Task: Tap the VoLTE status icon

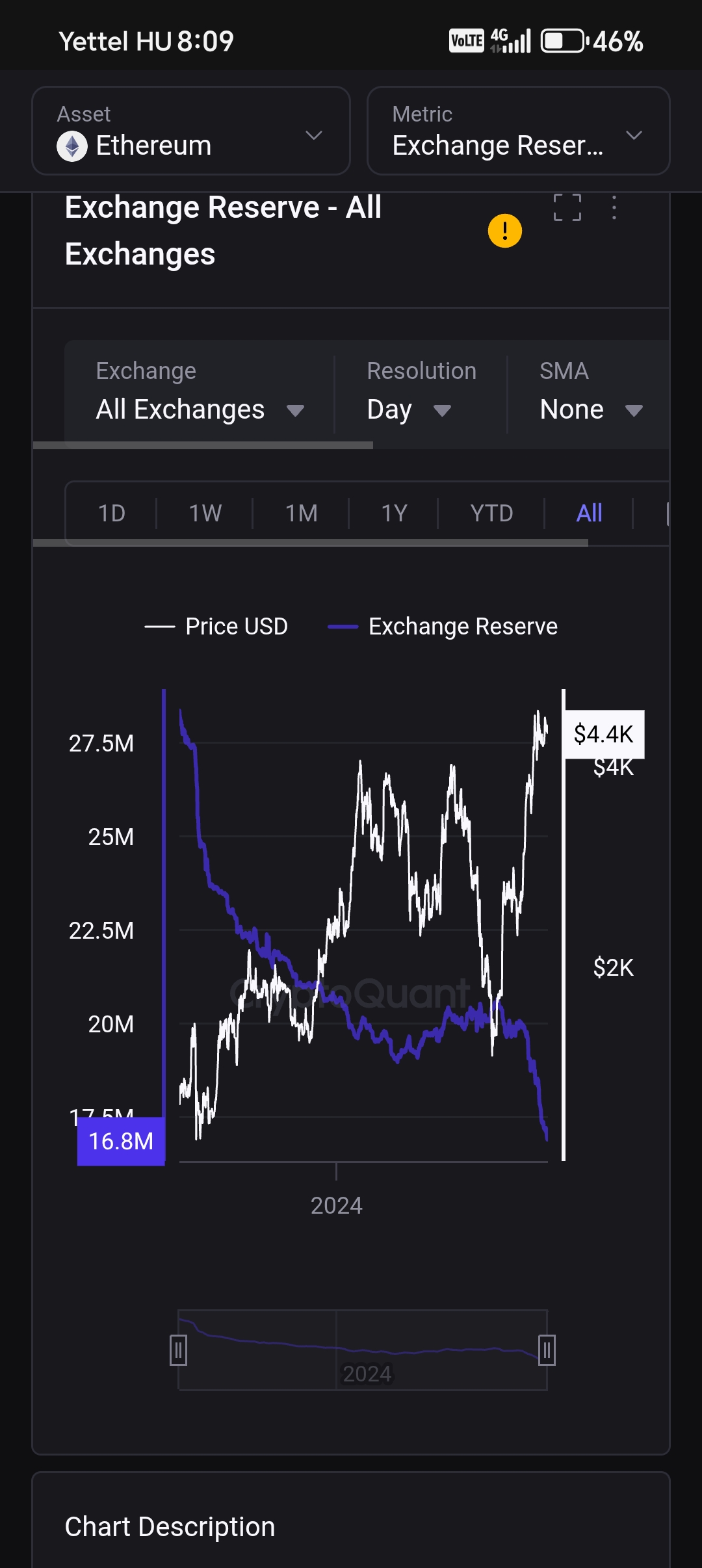Action: pyautogui.click(x=467, y=41)
